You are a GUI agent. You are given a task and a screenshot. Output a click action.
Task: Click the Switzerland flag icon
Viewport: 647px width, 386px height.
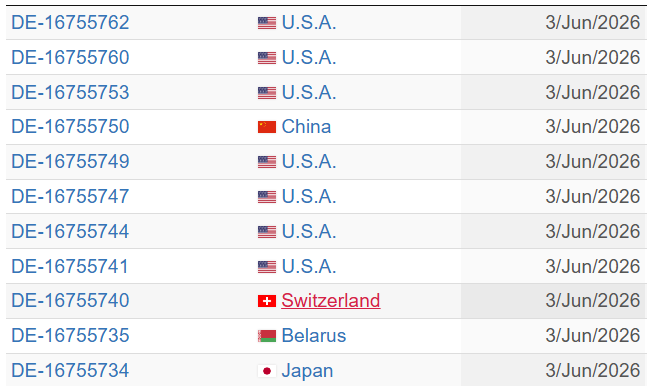[x=267, y=301]
